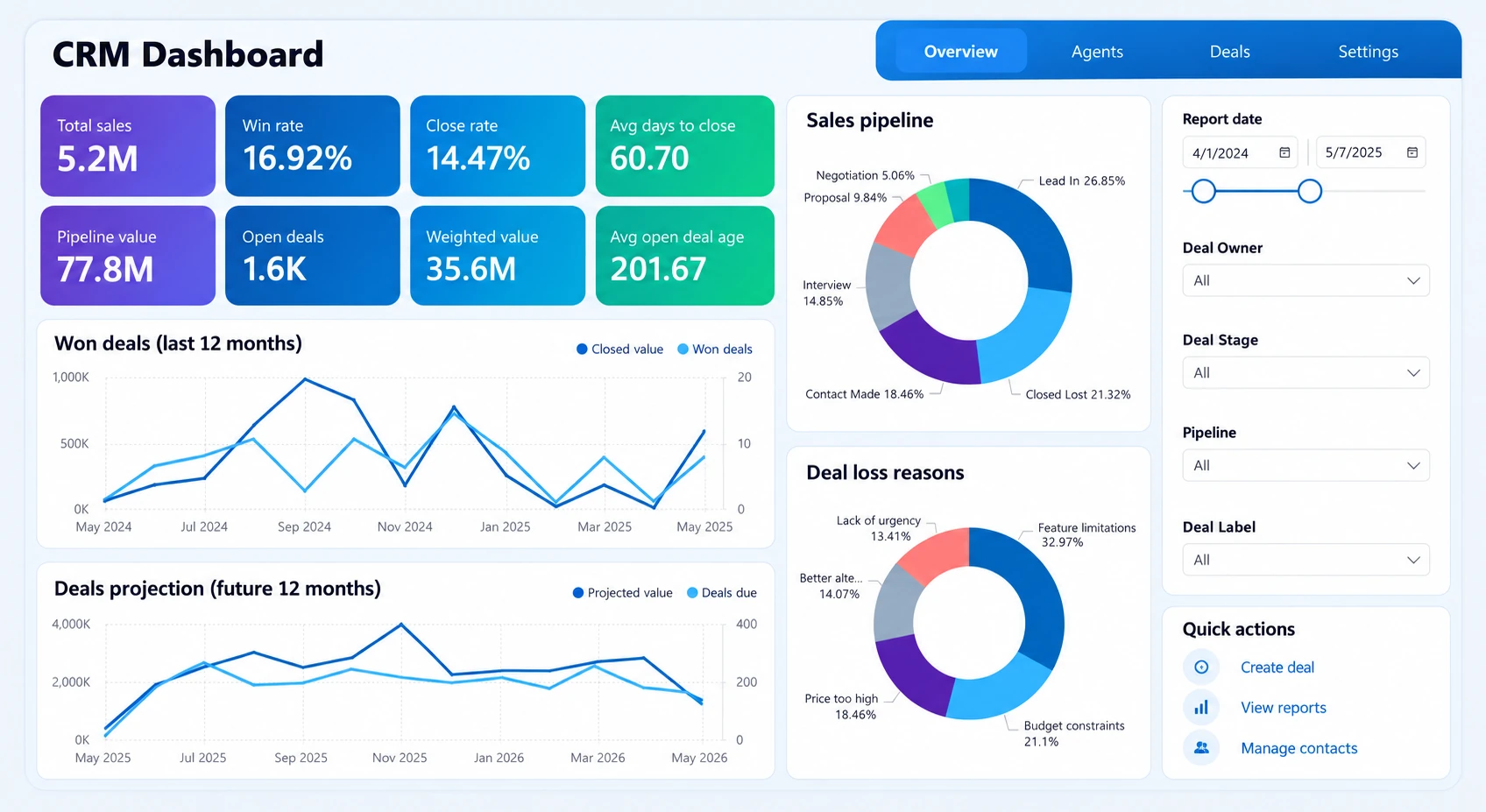
Task: Open calendar picker for end date 5/7/2025
Action: click(x=1412, y=152)
